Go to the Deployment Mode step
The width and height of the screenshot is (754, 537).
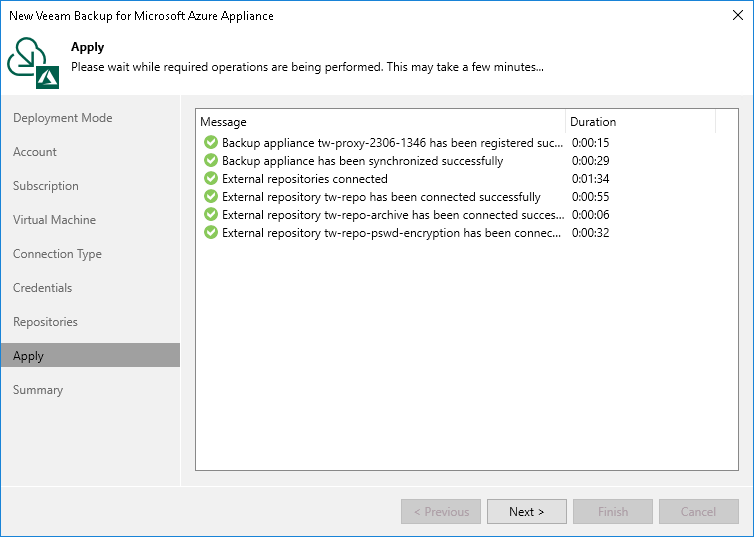[x=62, y=118]
